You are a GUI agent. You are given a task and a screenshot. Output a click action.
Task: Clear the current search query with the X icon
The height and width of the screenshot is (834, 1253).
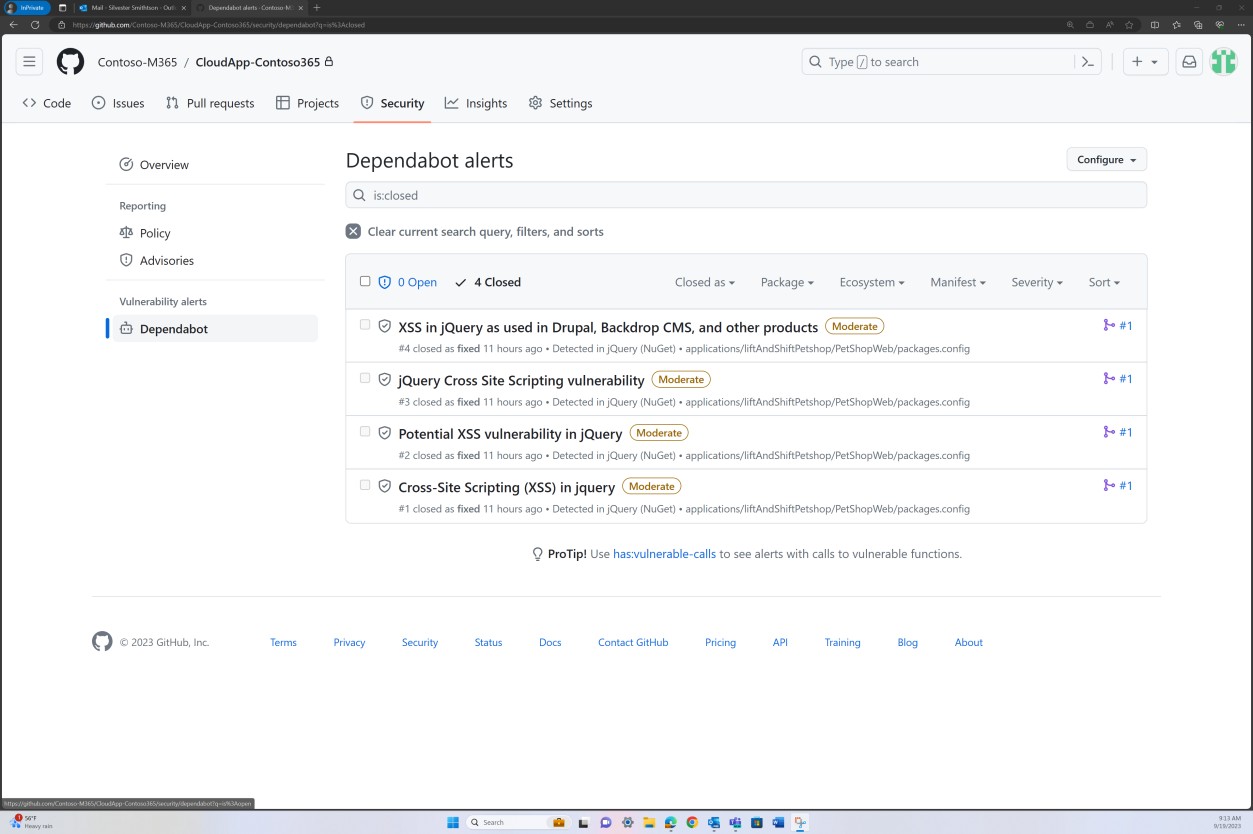click(353, 231)
